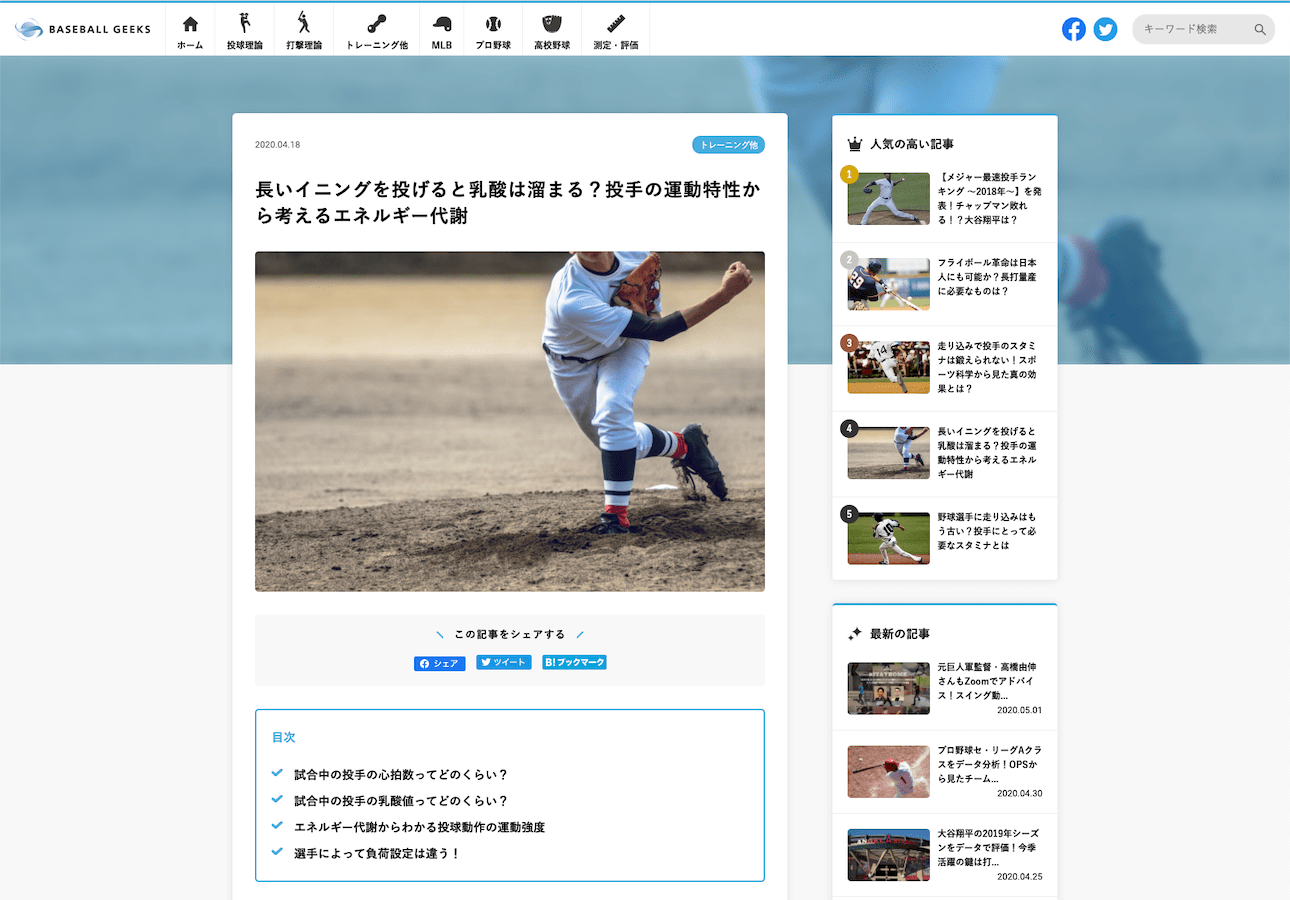Click the プロ野球 baseball icon
The image size is (1290, 900).
click(x=493, y=24)
